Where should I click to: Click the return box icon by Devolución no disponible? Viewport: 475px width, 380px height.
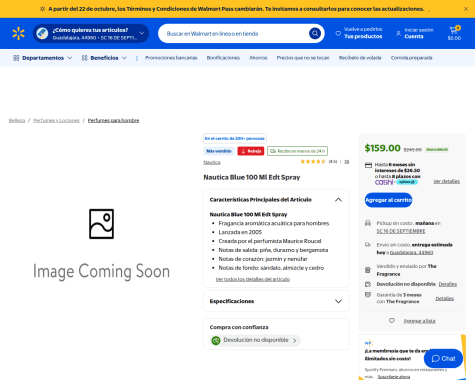pyautogui.click(x=368, y=284)
